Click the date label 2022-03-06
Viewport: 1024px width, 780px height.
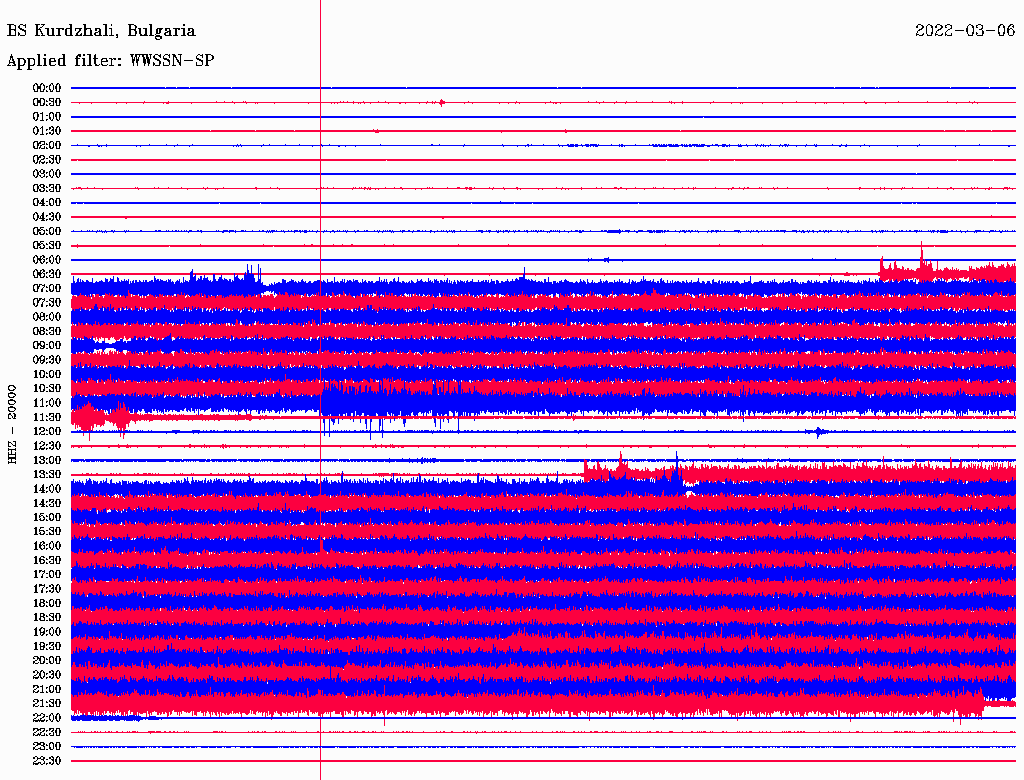click(965, 30)
